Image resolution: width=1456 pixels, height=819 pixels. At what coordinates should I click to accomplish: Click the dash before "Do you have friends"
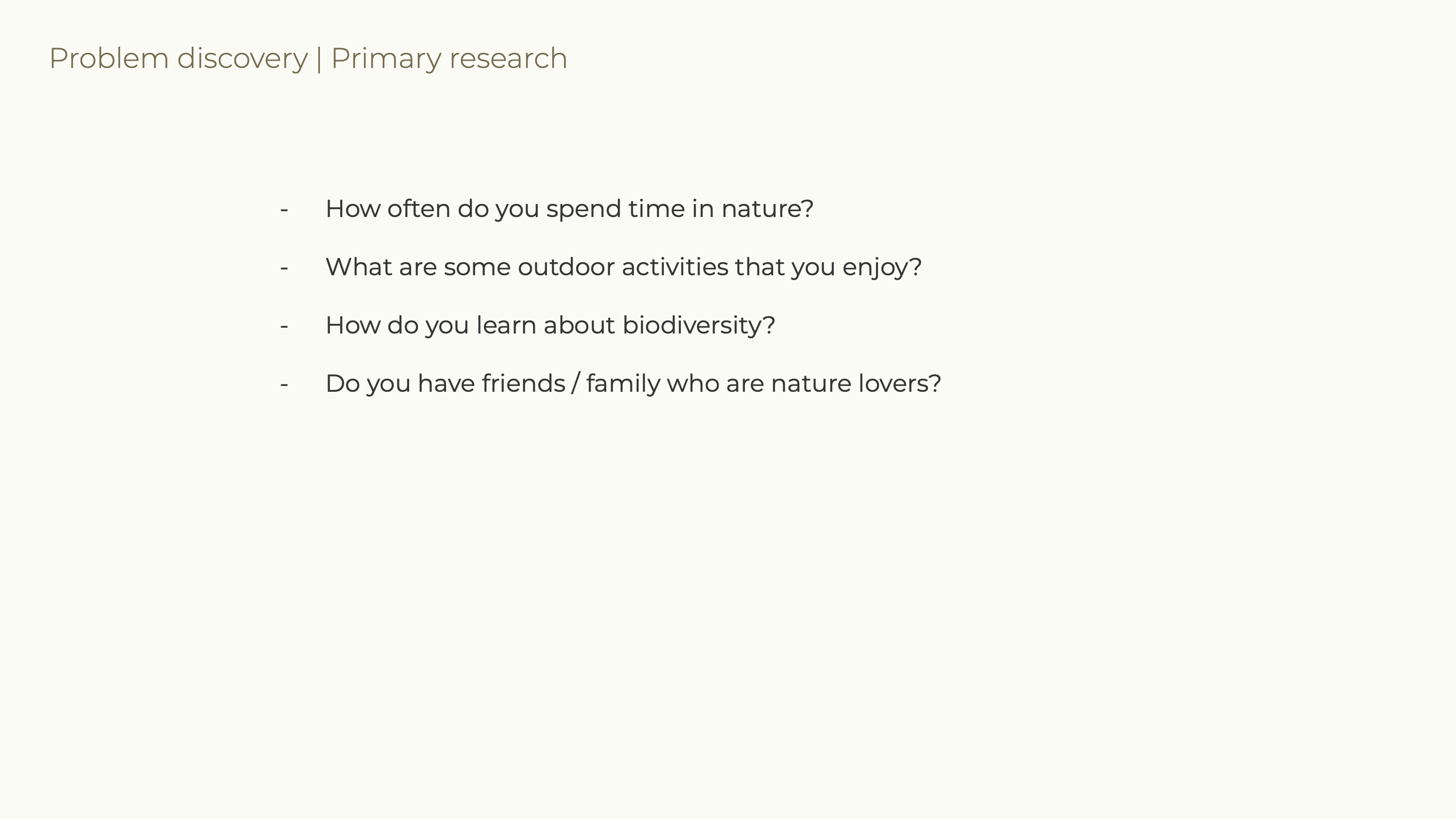[284, 384]
